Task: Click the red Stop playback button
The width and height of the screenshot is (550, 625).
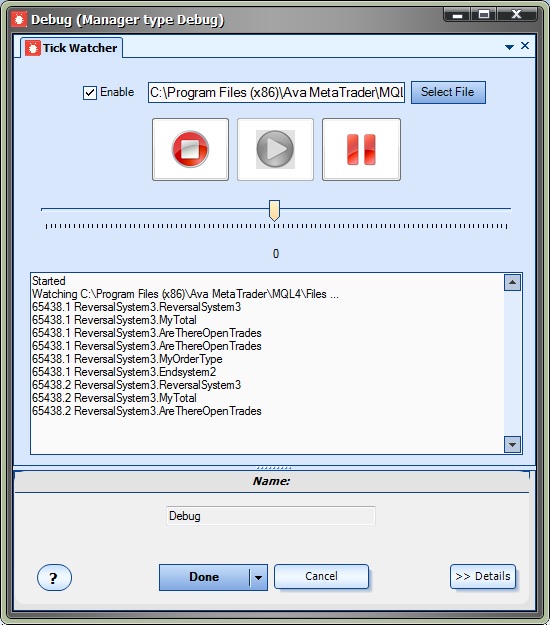Action: [191, 149]
